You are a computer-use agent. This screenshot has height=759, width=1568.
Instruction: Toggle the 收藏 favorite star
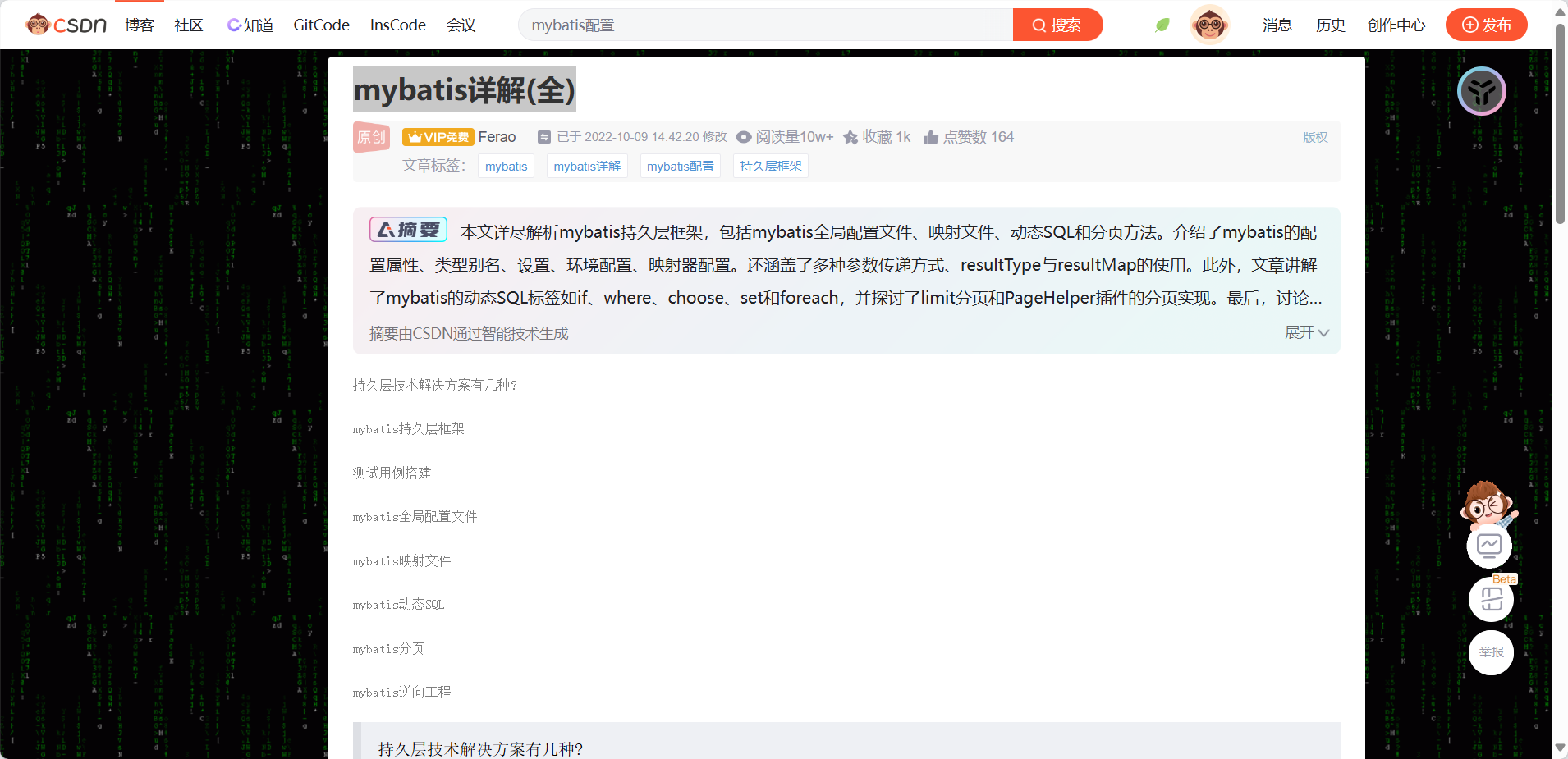(850, 137)
